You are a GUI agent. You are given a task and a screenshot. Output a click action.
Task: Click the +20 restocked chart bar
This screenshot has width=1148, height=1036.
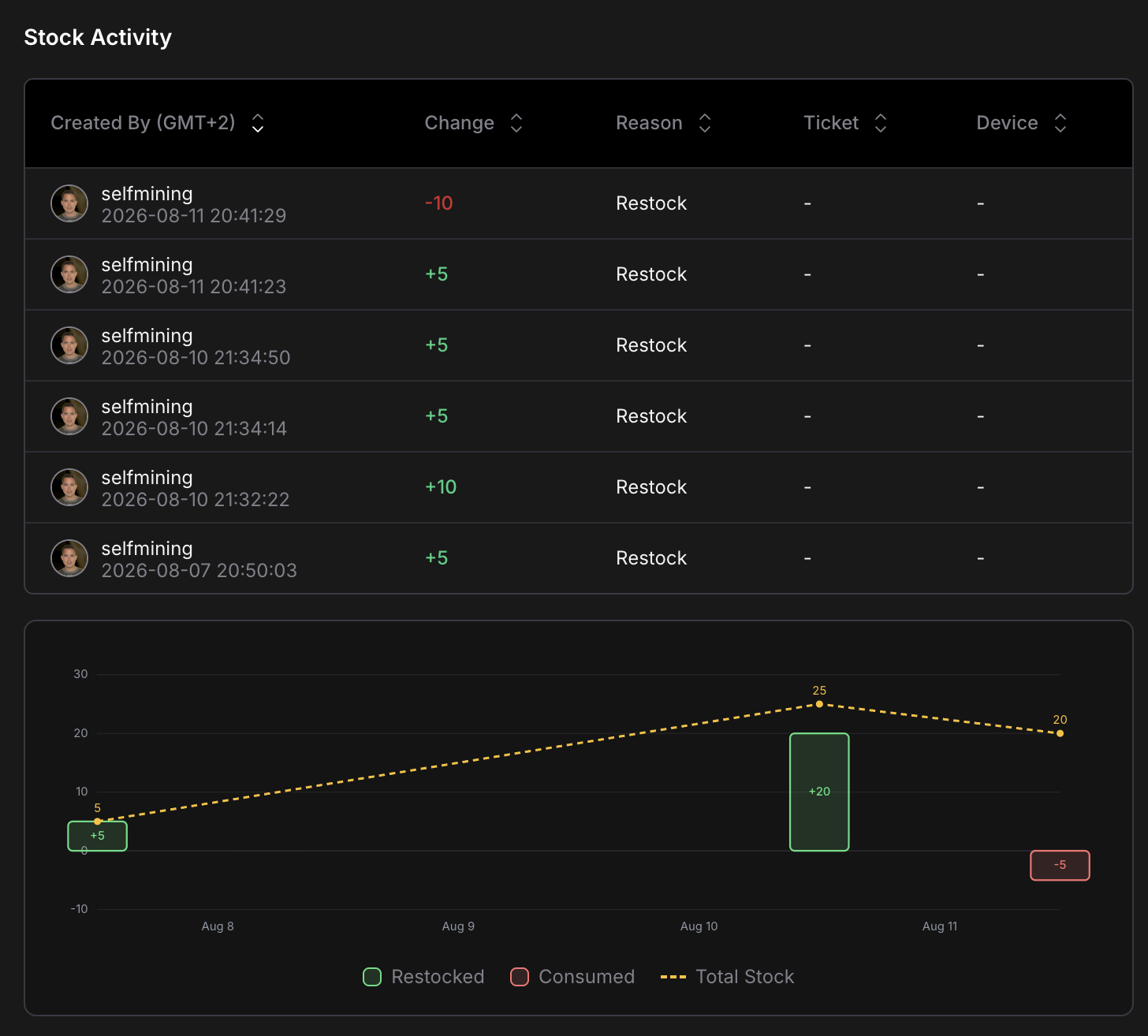[819, 792]
